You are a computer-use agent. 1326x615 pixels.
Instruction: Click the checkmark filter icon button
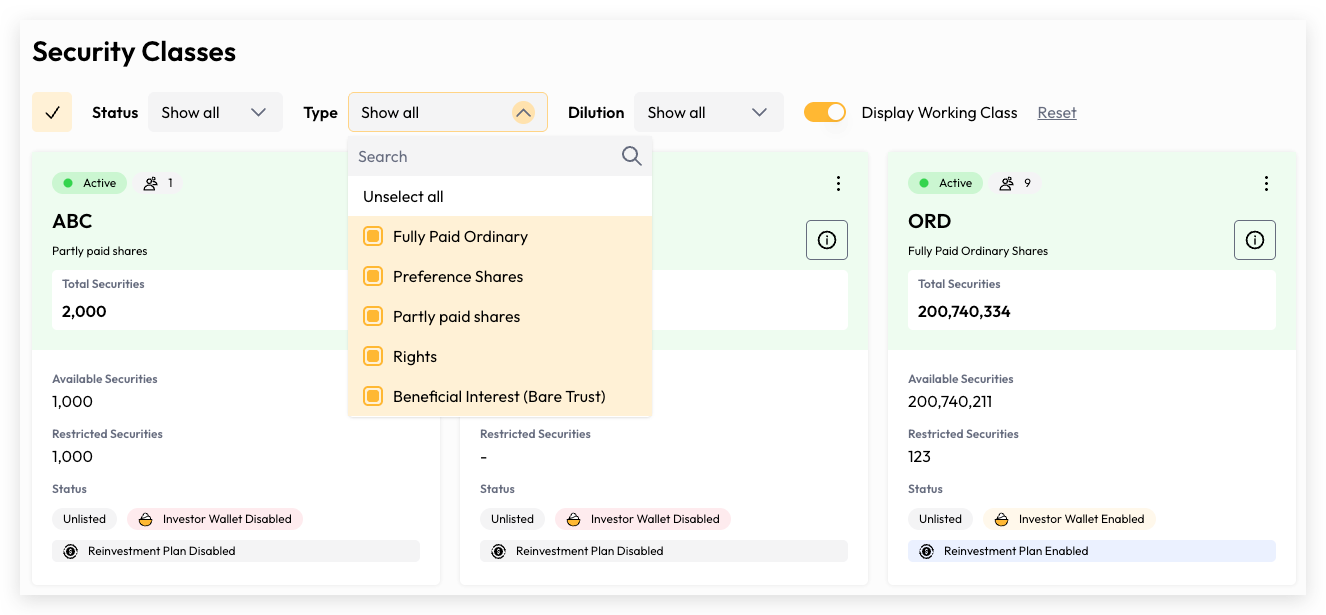pyautogui.click(x=52, y=112)
